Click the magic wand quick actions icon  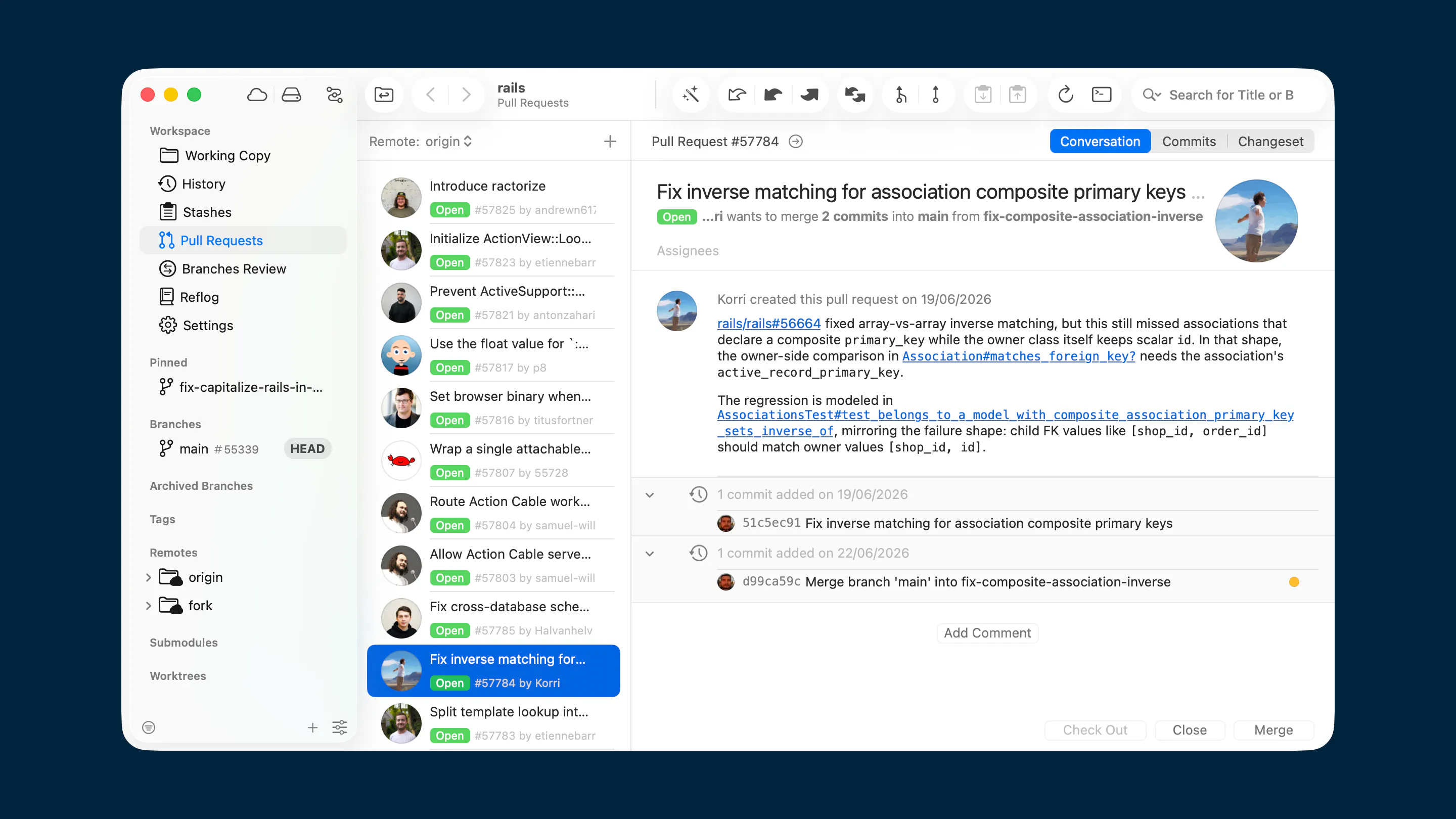(691, 95)
